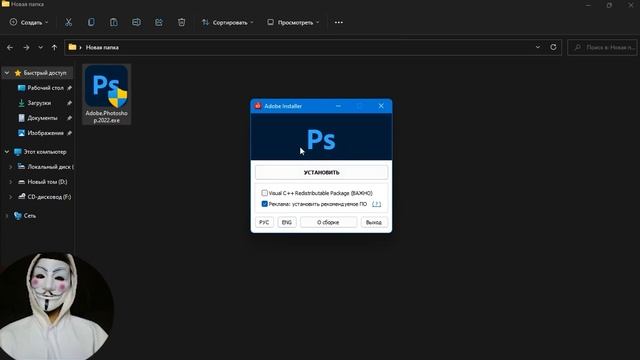
Task: Switch installer language to РУС
Action: coord(264,222)
